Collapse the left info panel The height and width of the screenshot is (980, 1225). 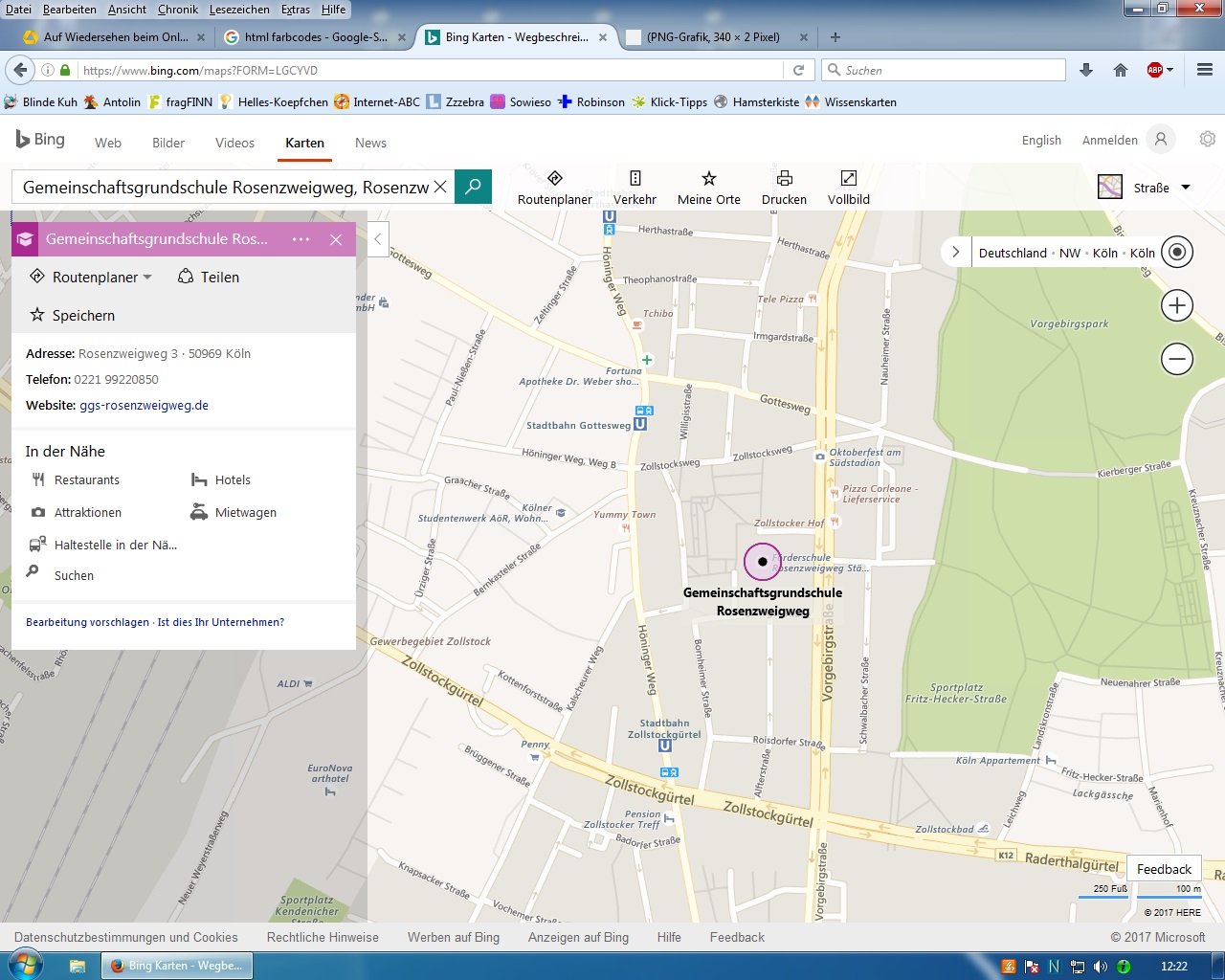click(x=378, y=239)
